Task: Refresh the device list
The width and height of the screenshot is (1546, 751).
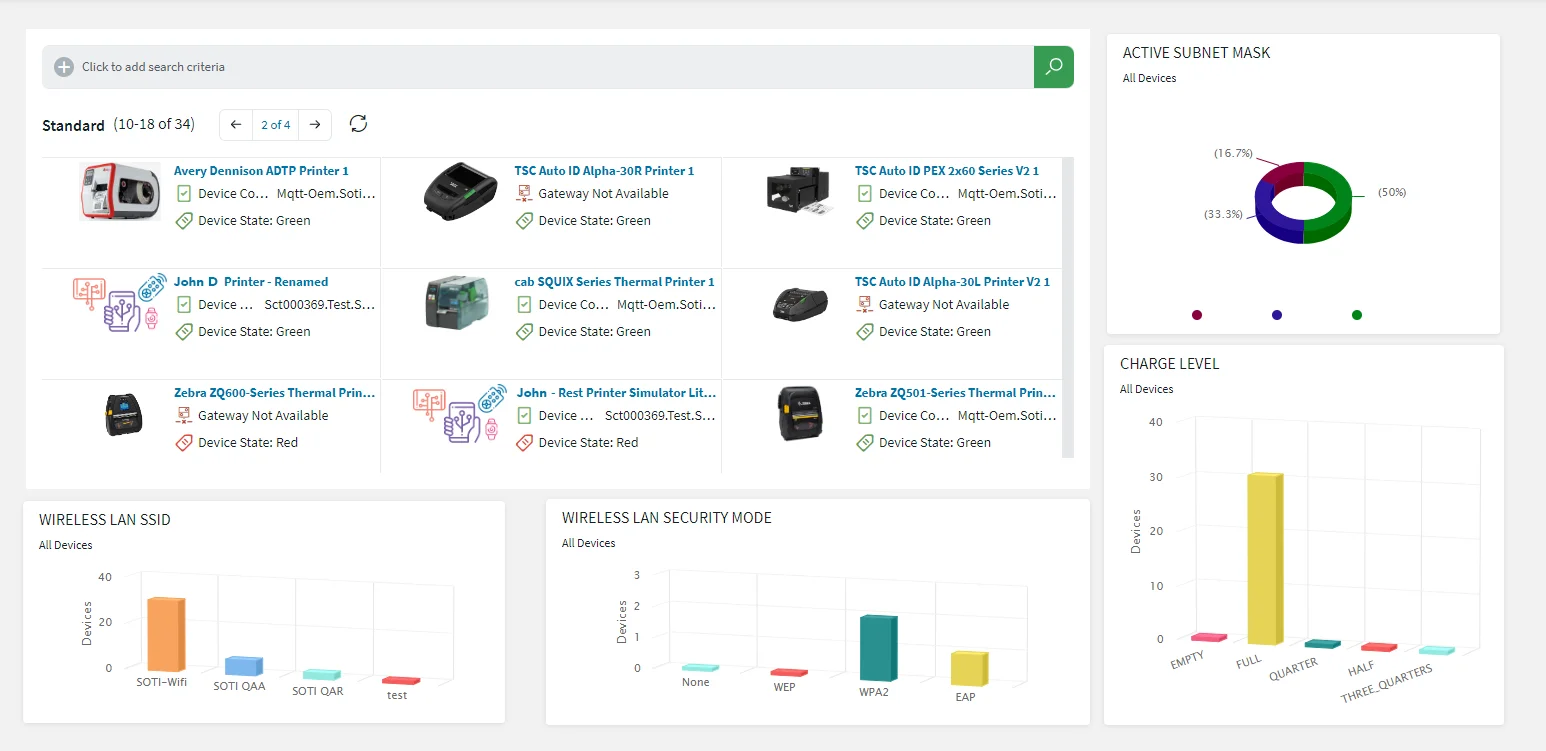Action: coord(358,124)
